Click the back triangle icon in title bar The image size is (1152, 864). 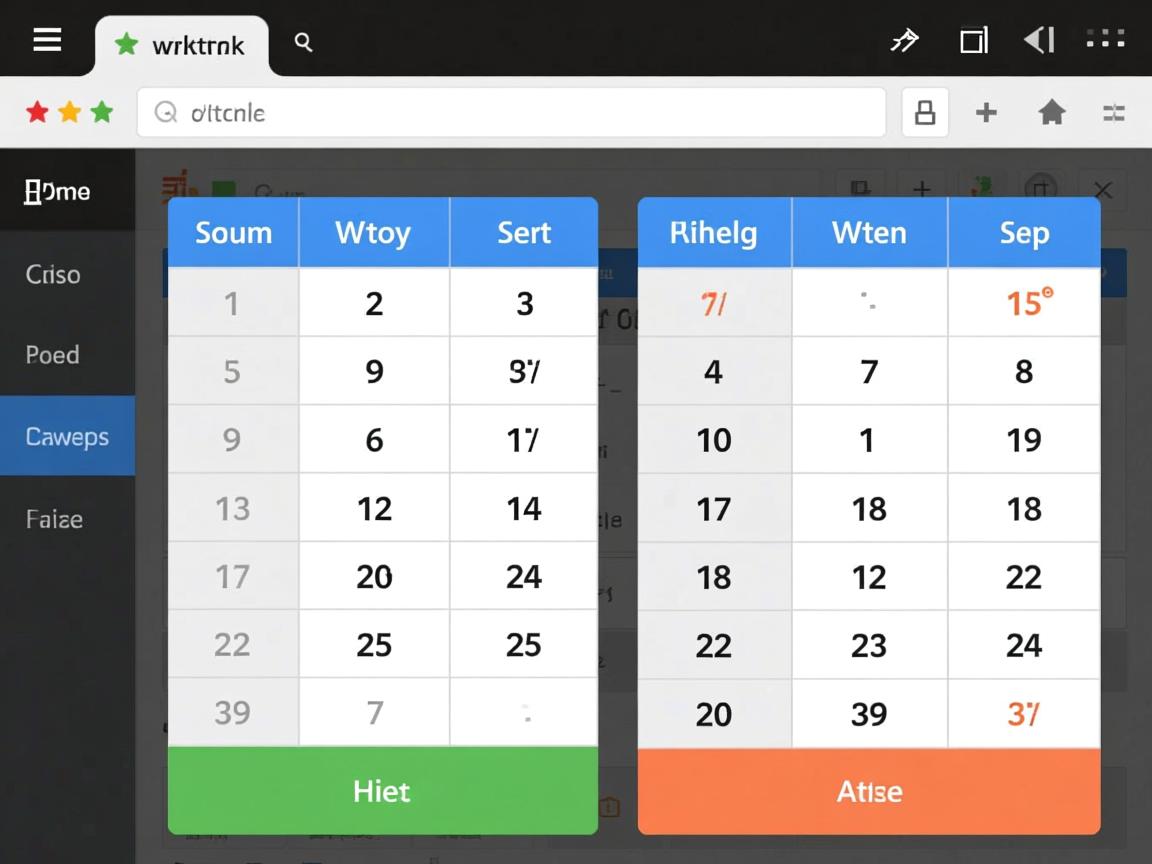pyautogui.click(x=1039, y=40)
